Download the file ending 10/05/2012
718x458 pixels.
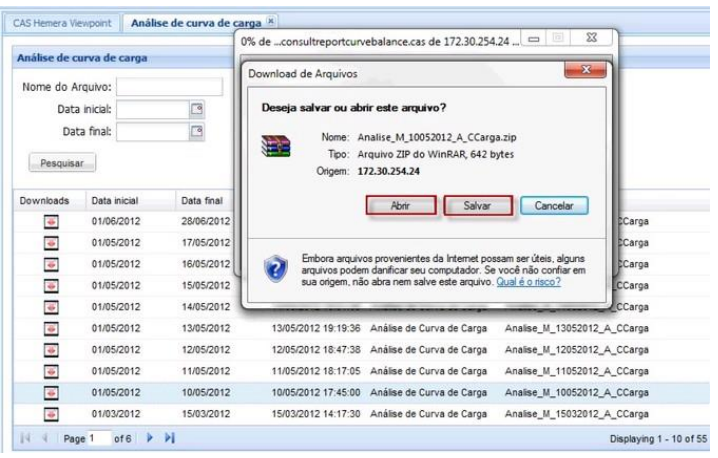[x=50, y=392]
